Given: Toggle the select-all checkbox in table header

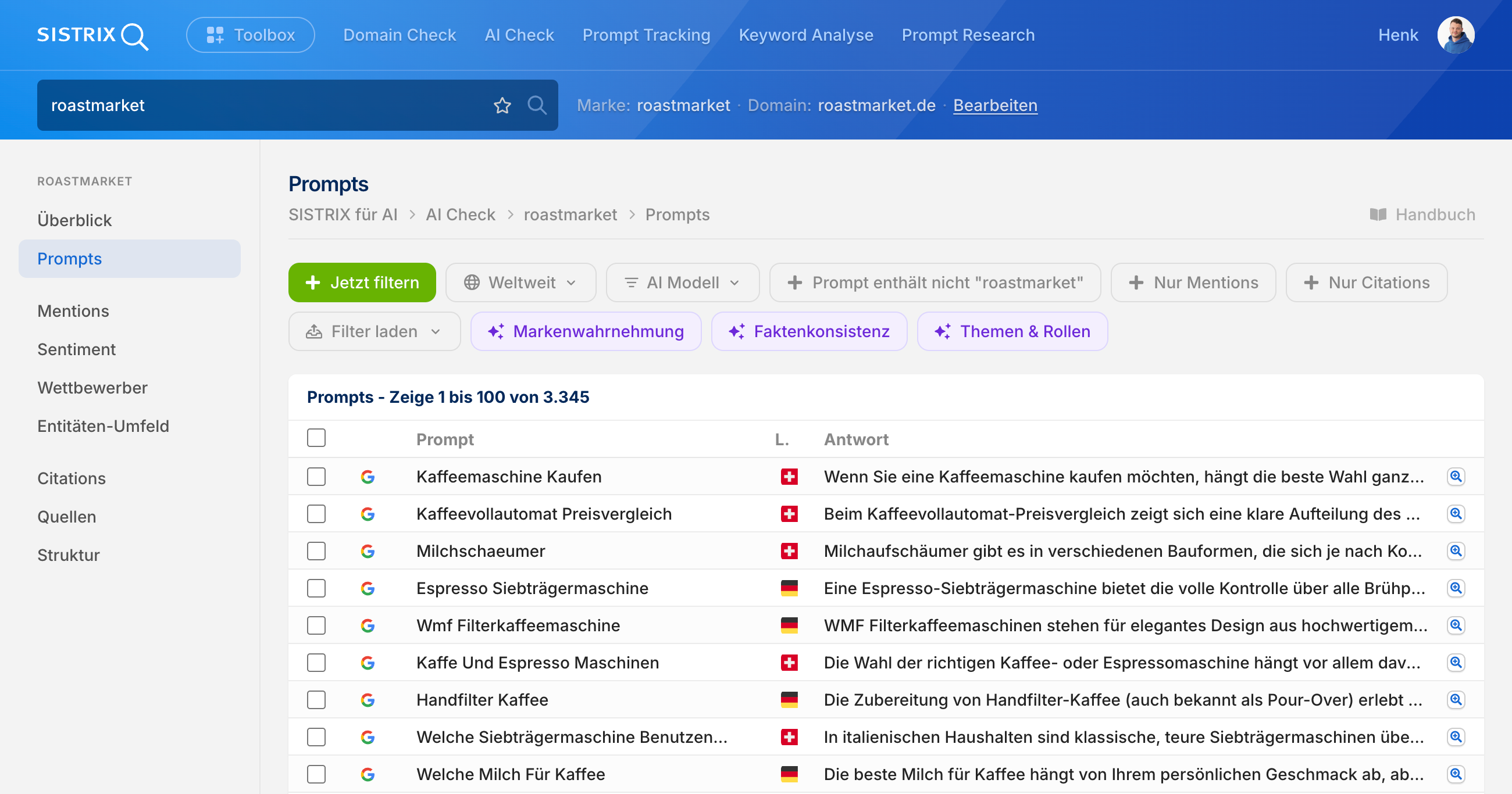Looking at the screenshot, I should 316,438.
